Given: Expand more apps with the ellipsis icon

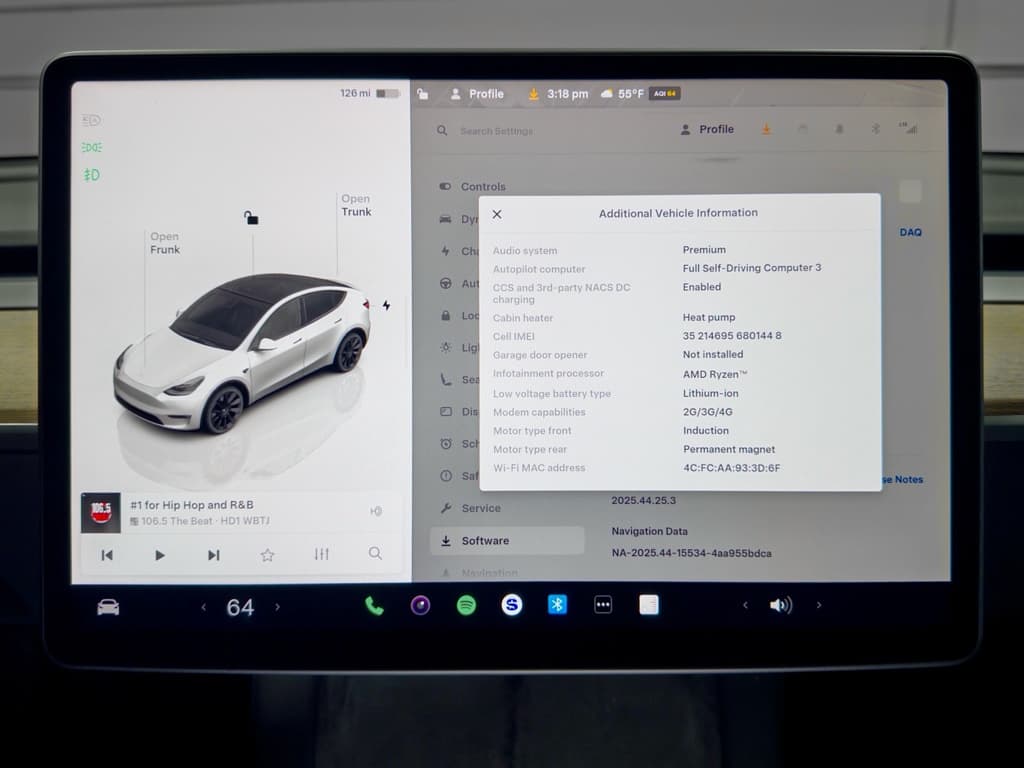Looking at the screenshot, I should tap(602, 605).
